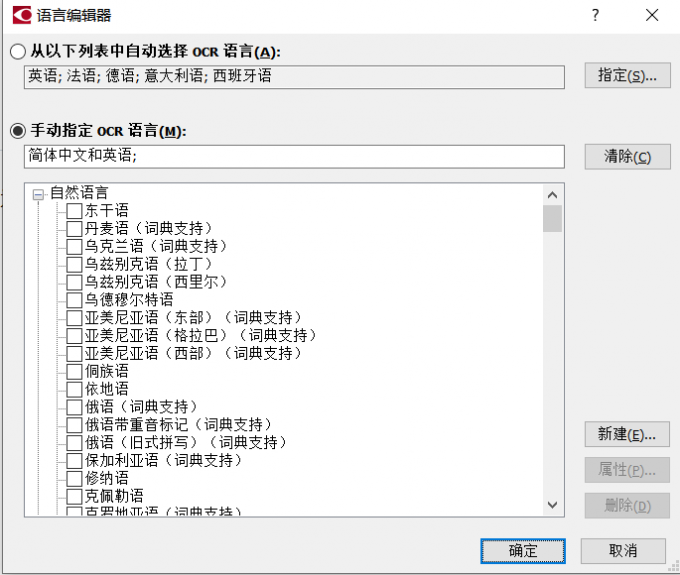Open the 指定(S)... button
Screen dimensions: 680x575
point(627,75)
